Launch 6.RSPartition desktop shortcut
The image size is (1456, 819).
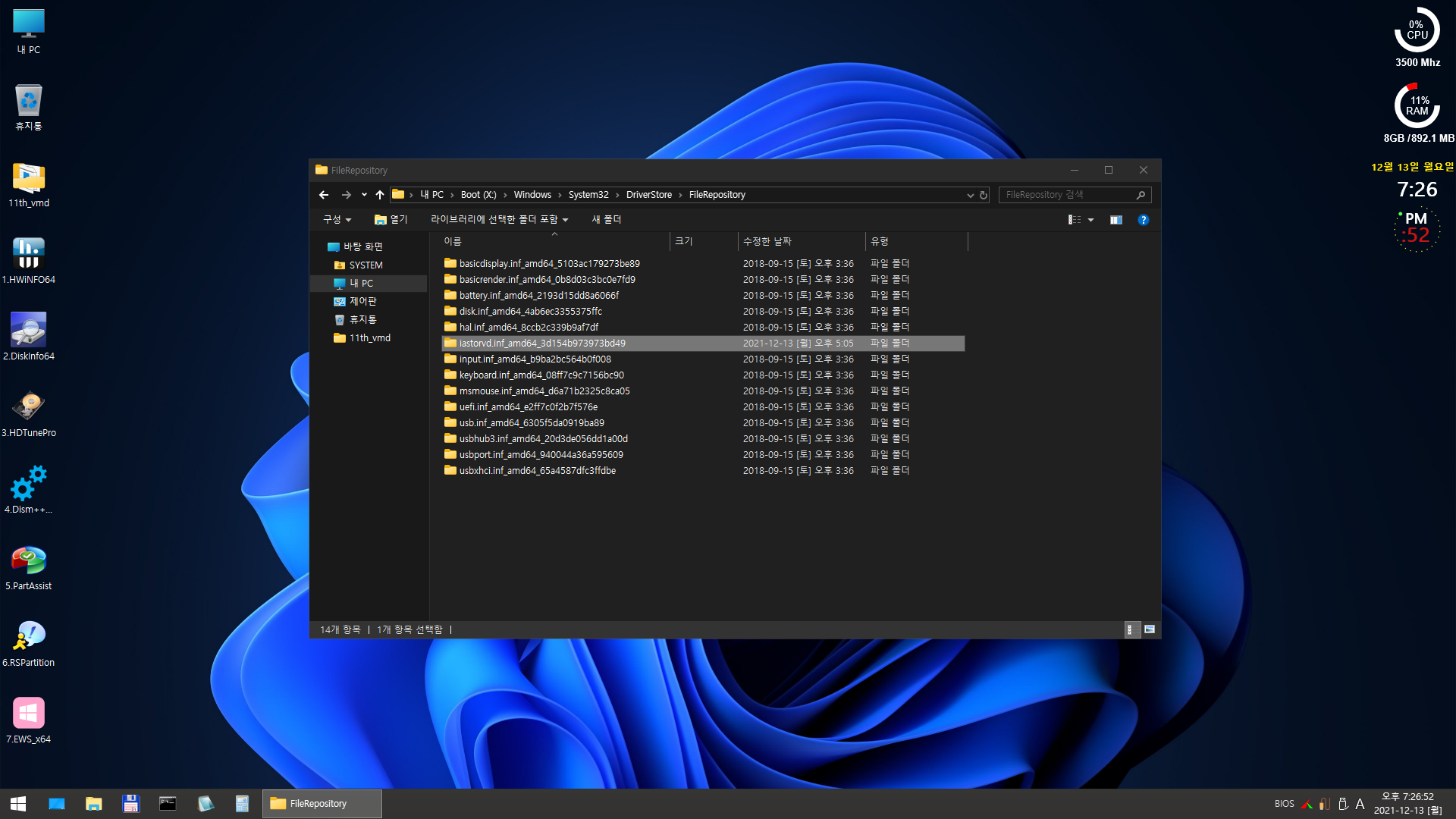pos(29,644)
